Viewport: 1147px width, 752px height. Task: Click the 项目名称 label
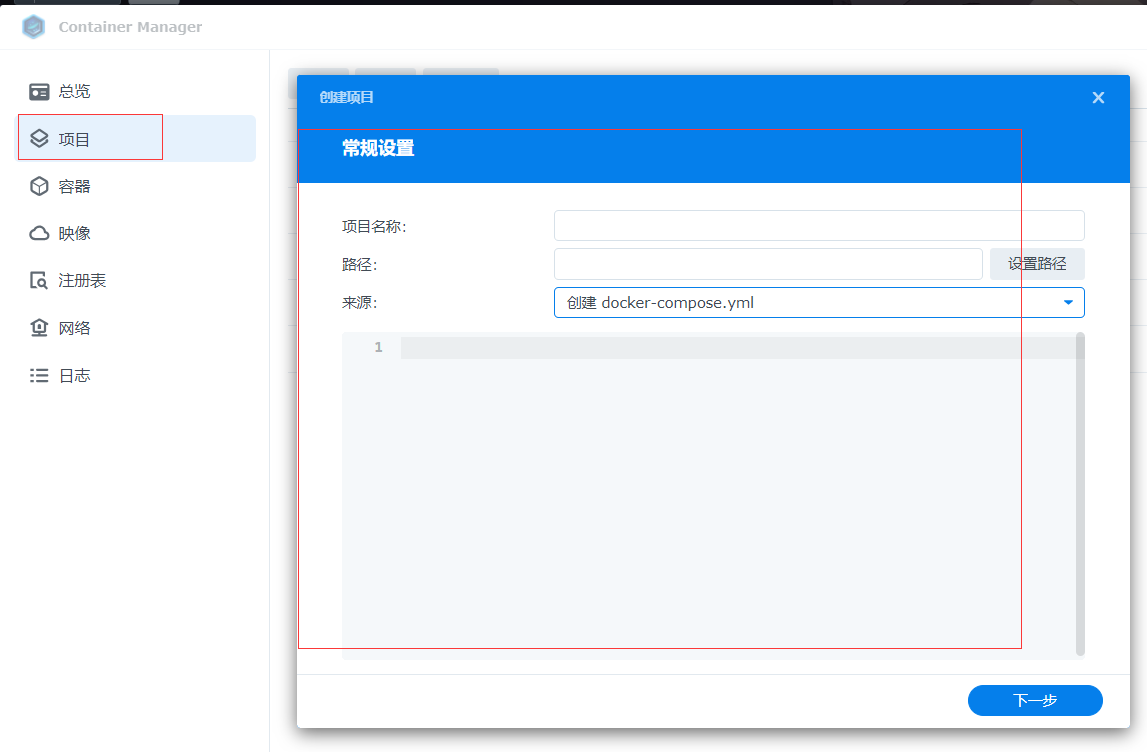click(x=374, y=227)
